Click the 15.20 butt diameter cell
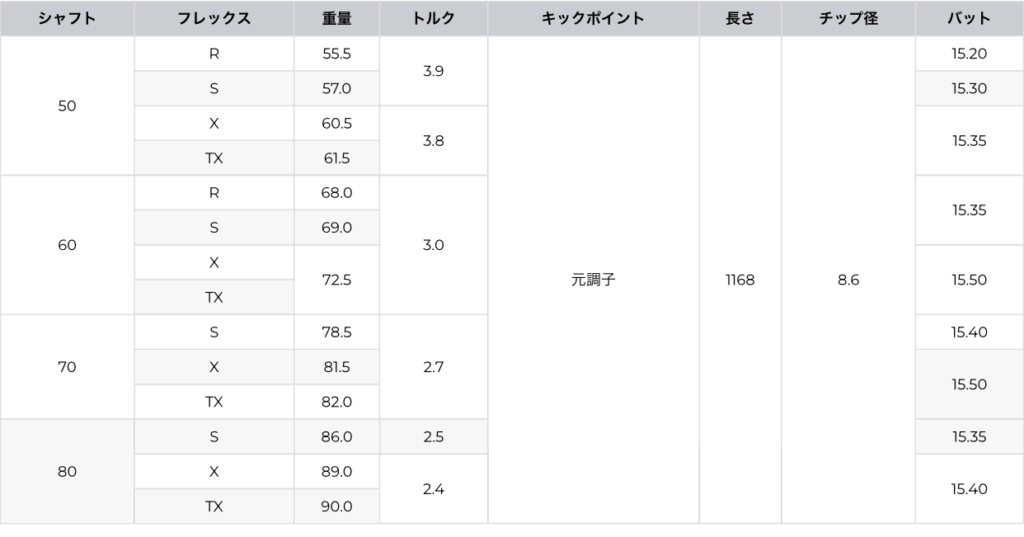 [x=969, y=54]
